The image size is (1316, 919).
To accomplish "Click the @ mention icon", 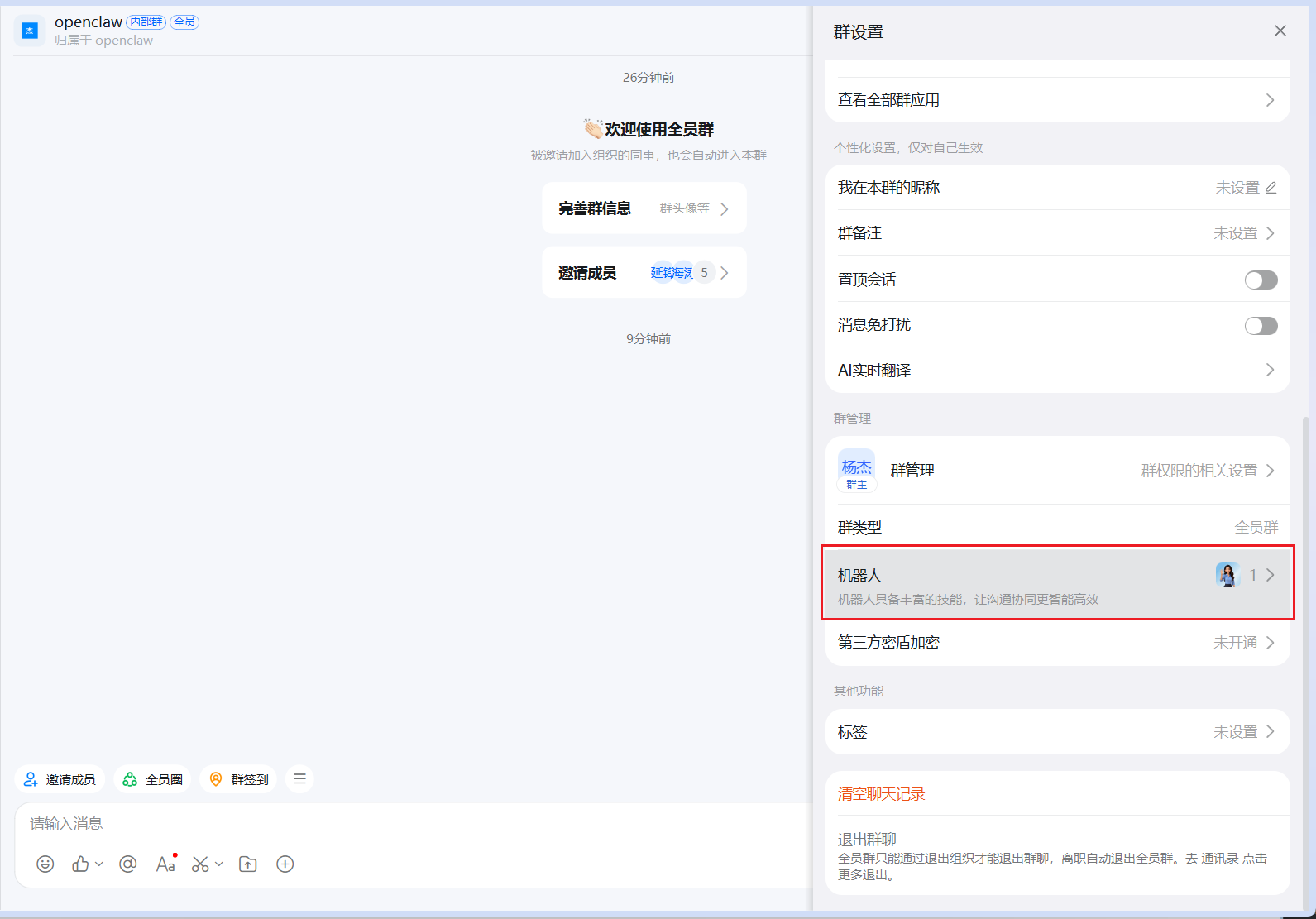I will (x=127, y=864).
